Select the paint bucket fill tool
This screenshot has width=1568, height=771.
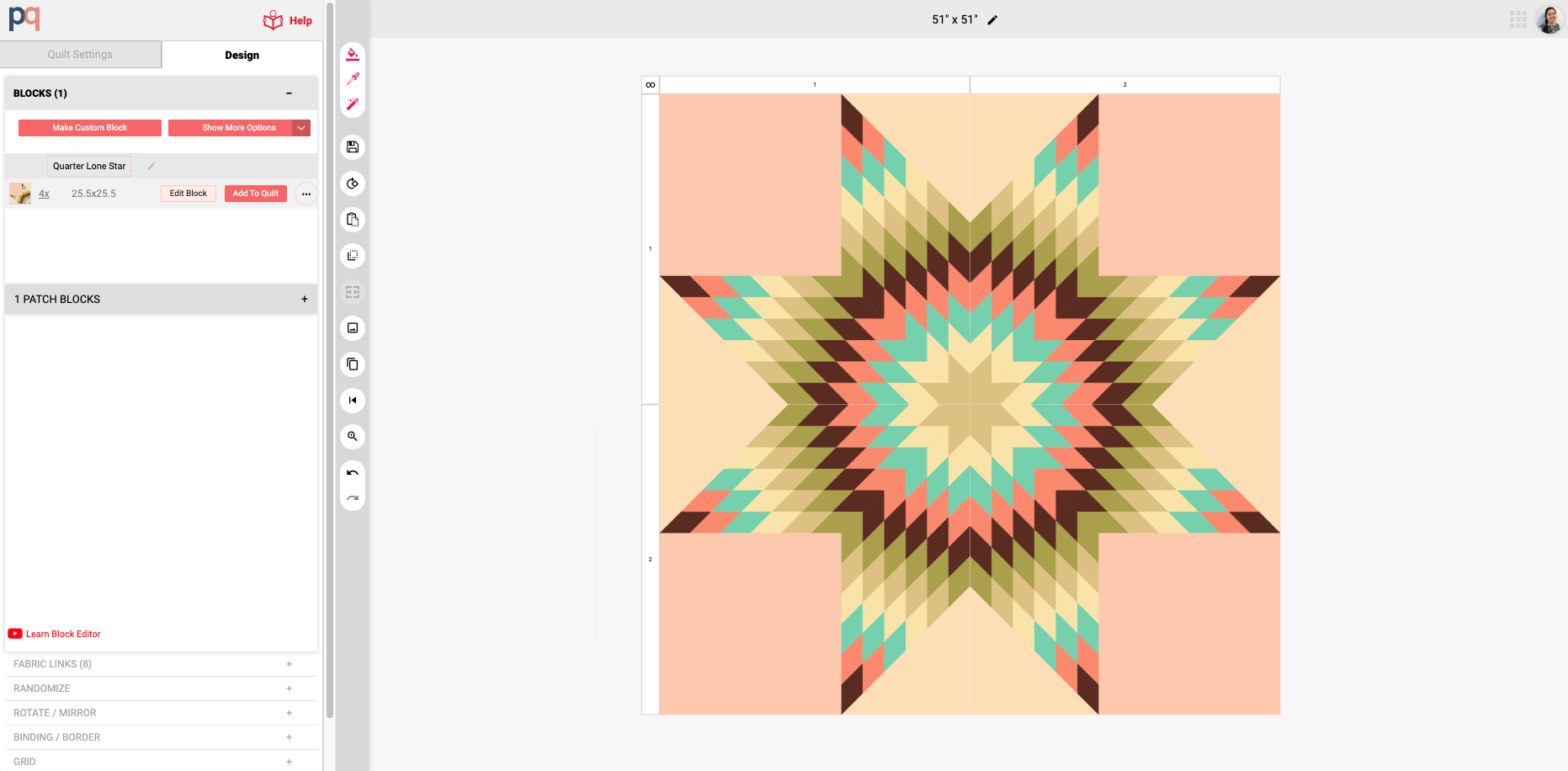pos(353,54)
